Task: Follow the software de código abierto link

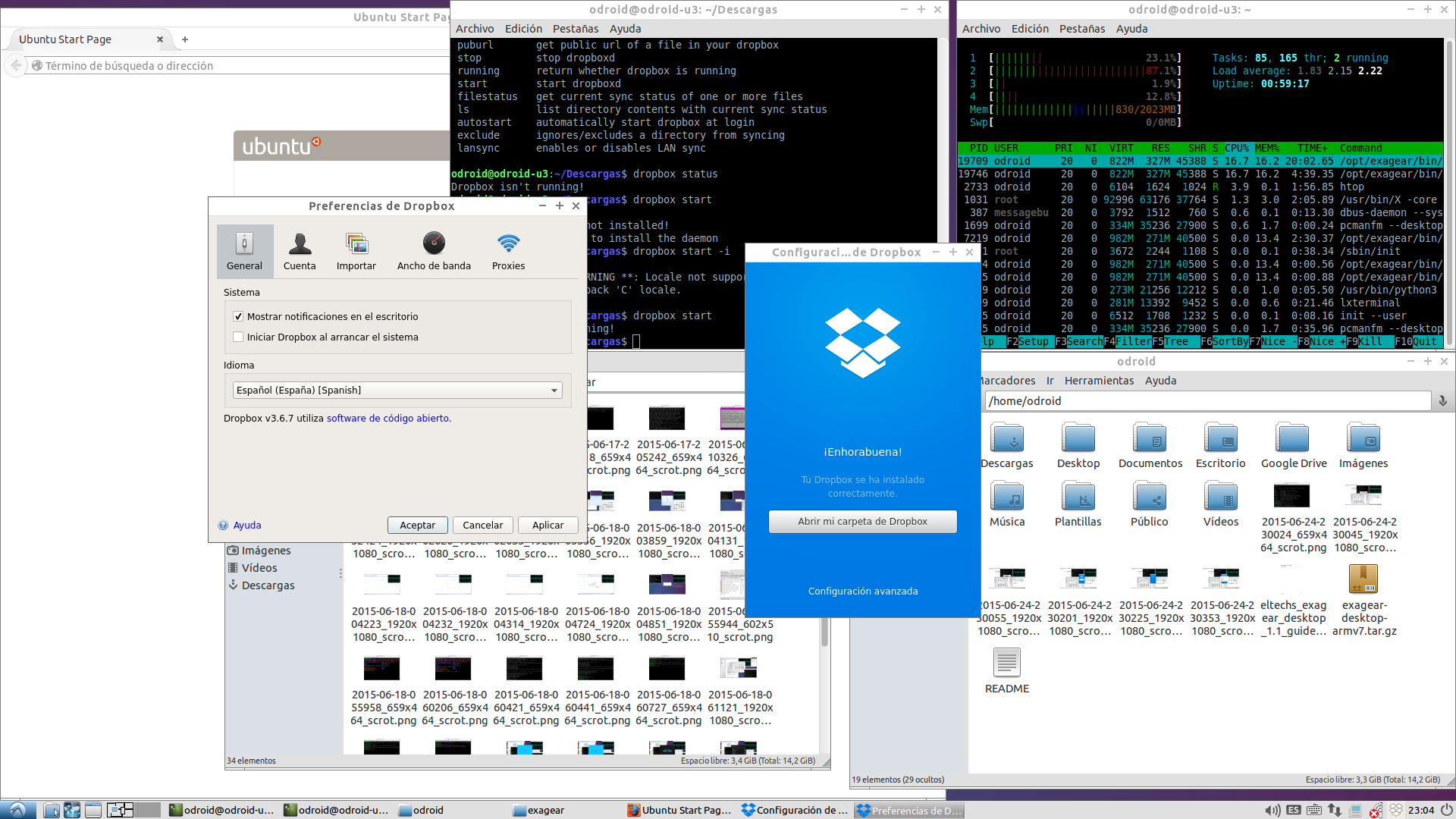Action: point(388,418)
